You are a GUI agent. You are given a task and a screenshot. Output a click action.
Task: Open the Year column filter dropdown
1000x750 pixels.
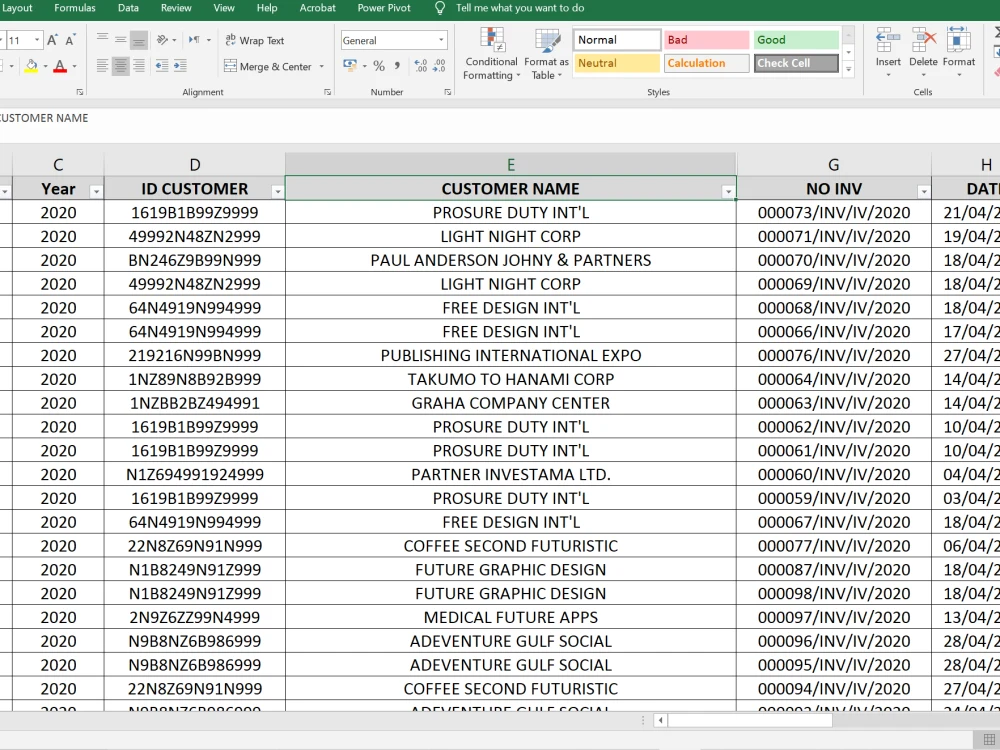coord(96,189)
